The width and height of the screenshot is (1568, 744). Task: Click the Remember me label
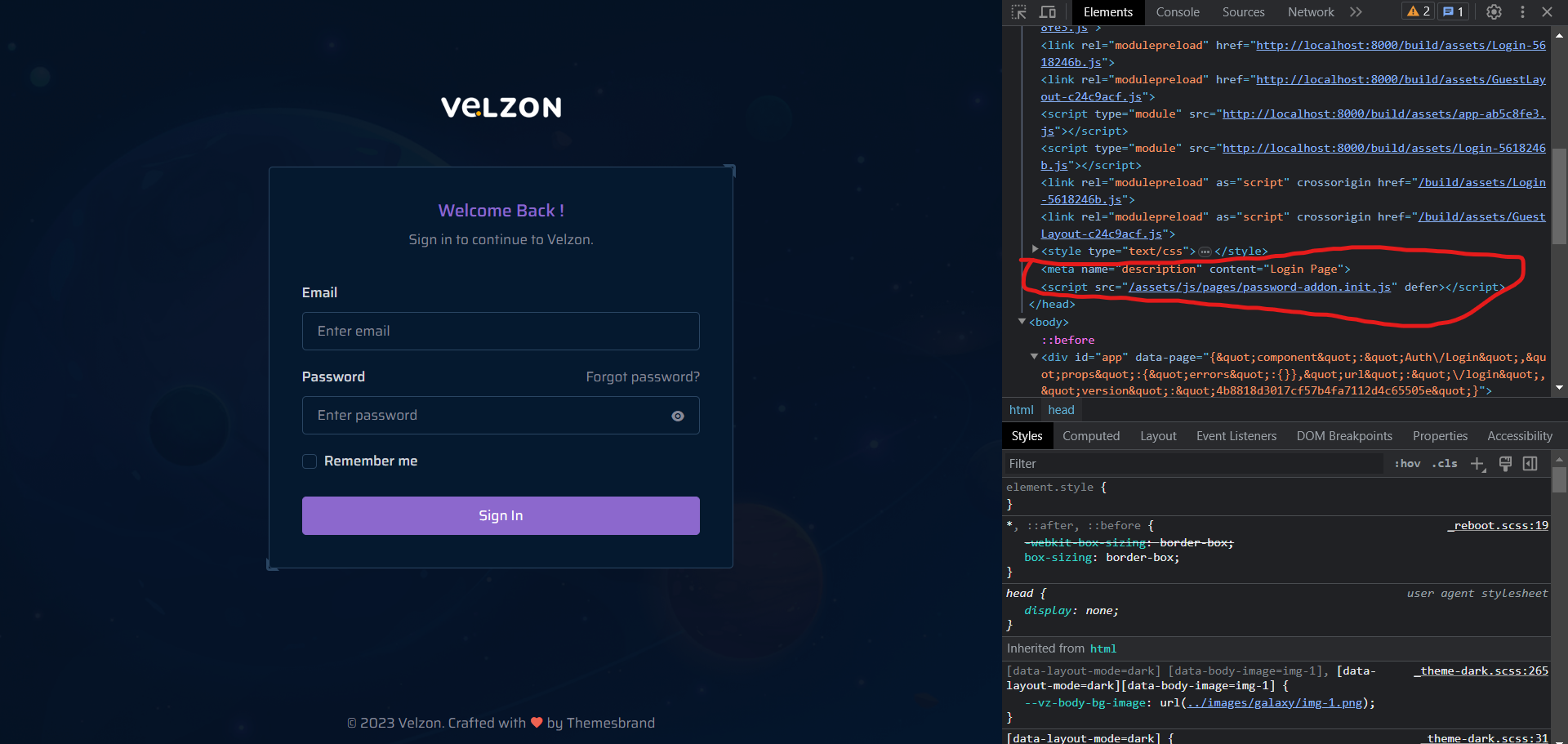tap(371, 461)
